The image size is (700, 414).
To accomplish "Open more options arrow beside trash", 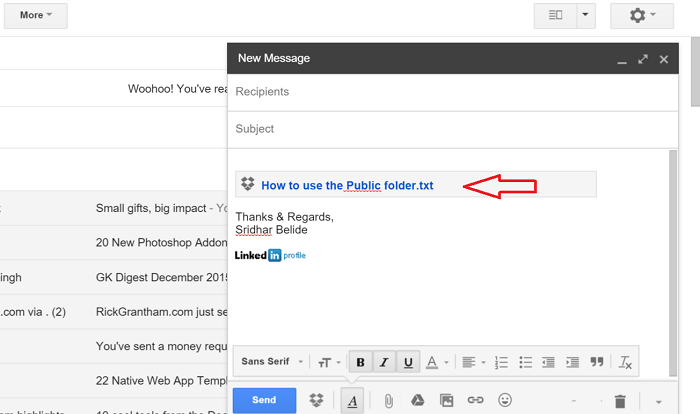I will pyautogui.click(x=658, y=402).
